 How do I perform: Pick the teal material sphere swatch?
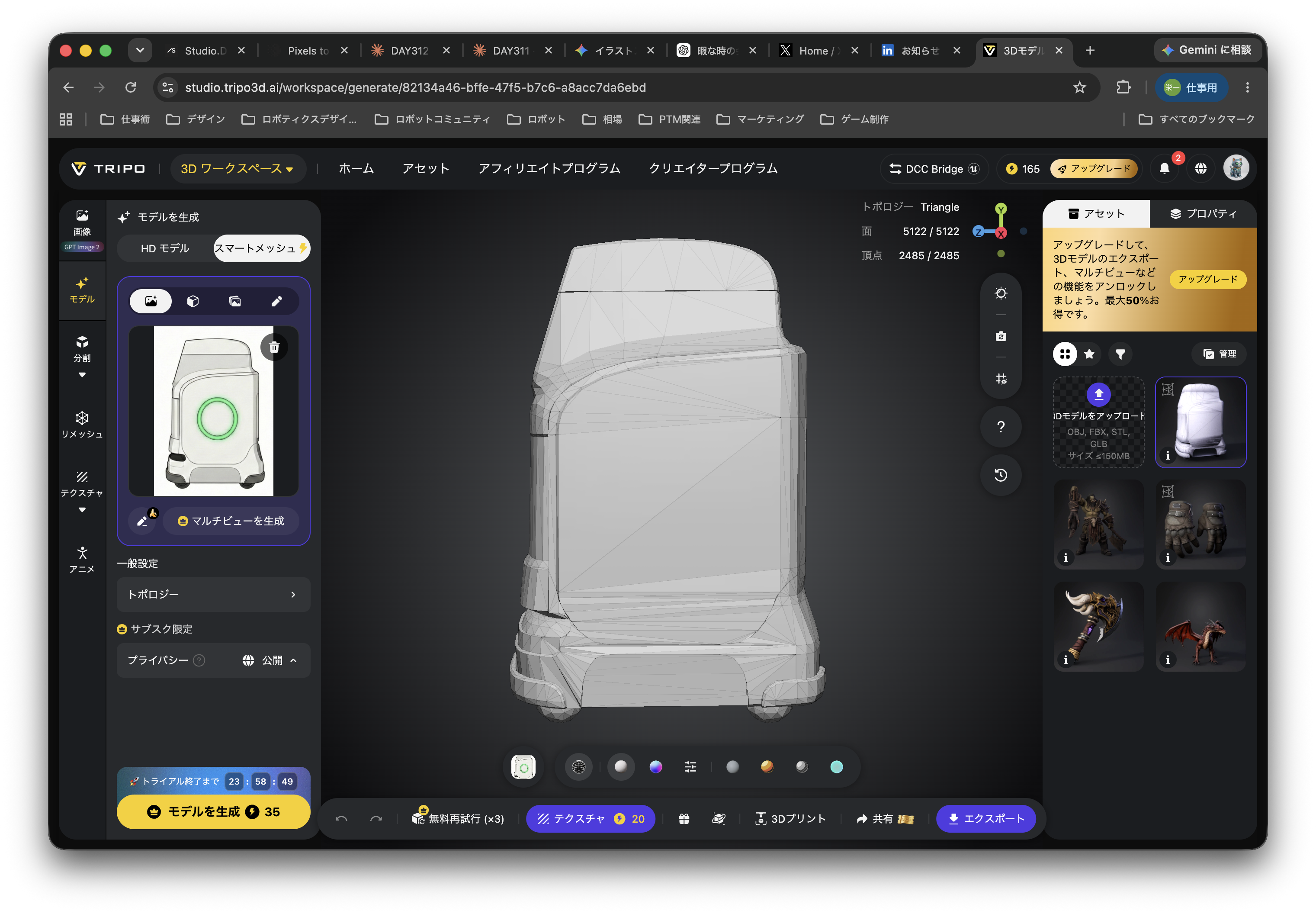coord(836,767)
